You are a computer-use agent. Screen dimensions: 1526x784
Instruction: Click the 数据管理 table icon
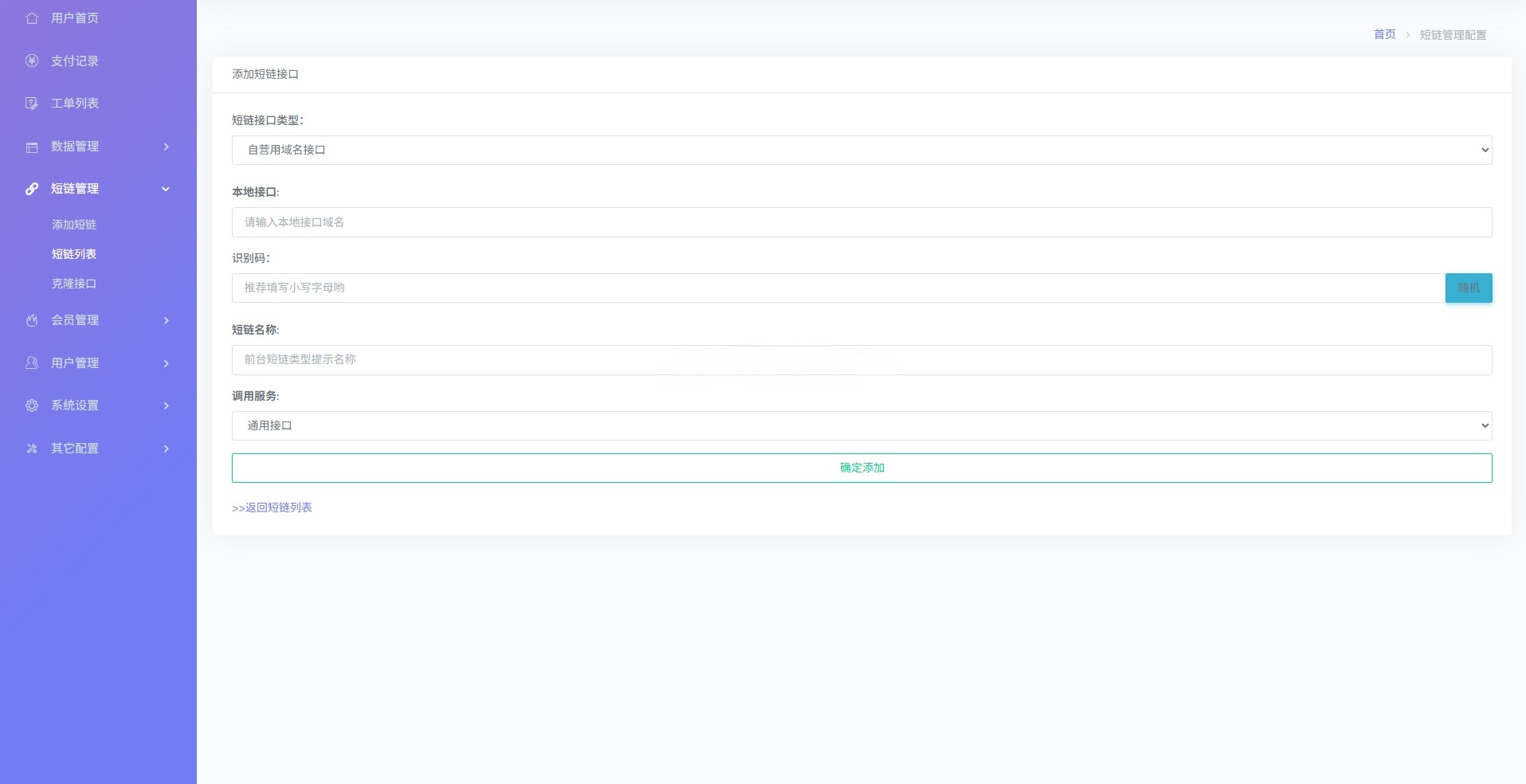32,147
